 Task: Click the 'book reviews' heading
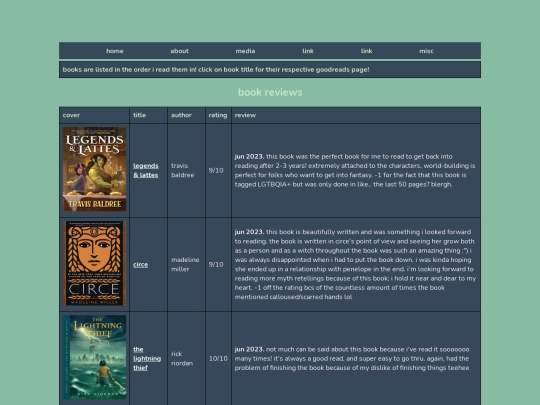click(x=270, y=92)
